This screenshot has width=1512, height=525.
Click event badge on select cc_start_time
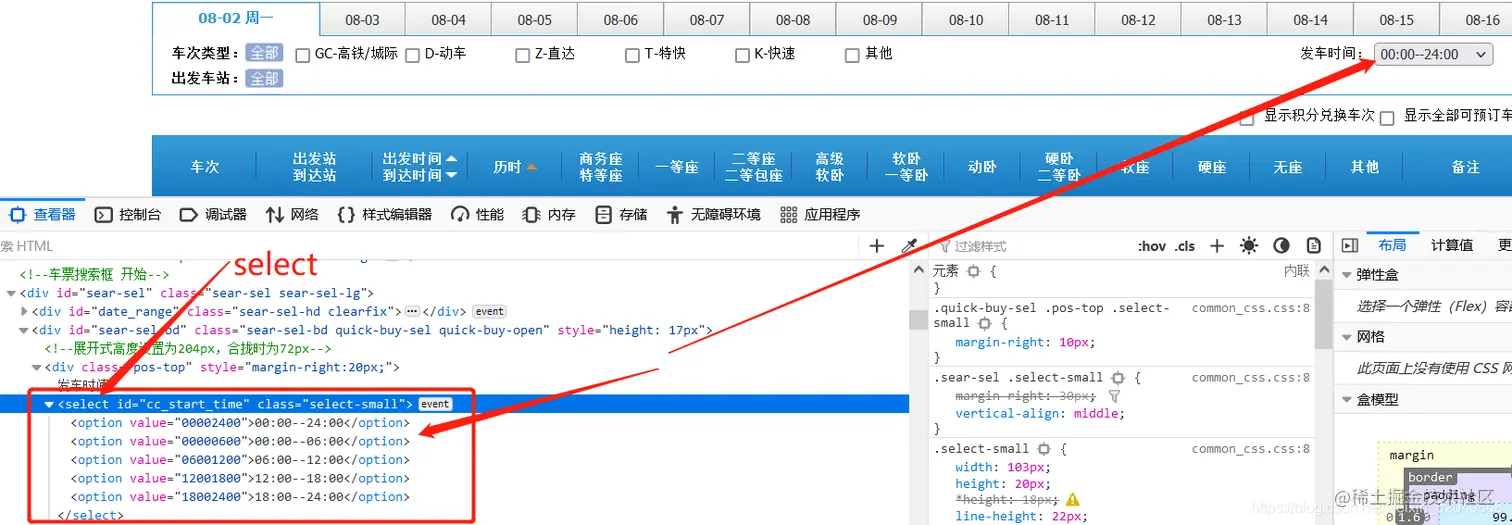(435, 404)
